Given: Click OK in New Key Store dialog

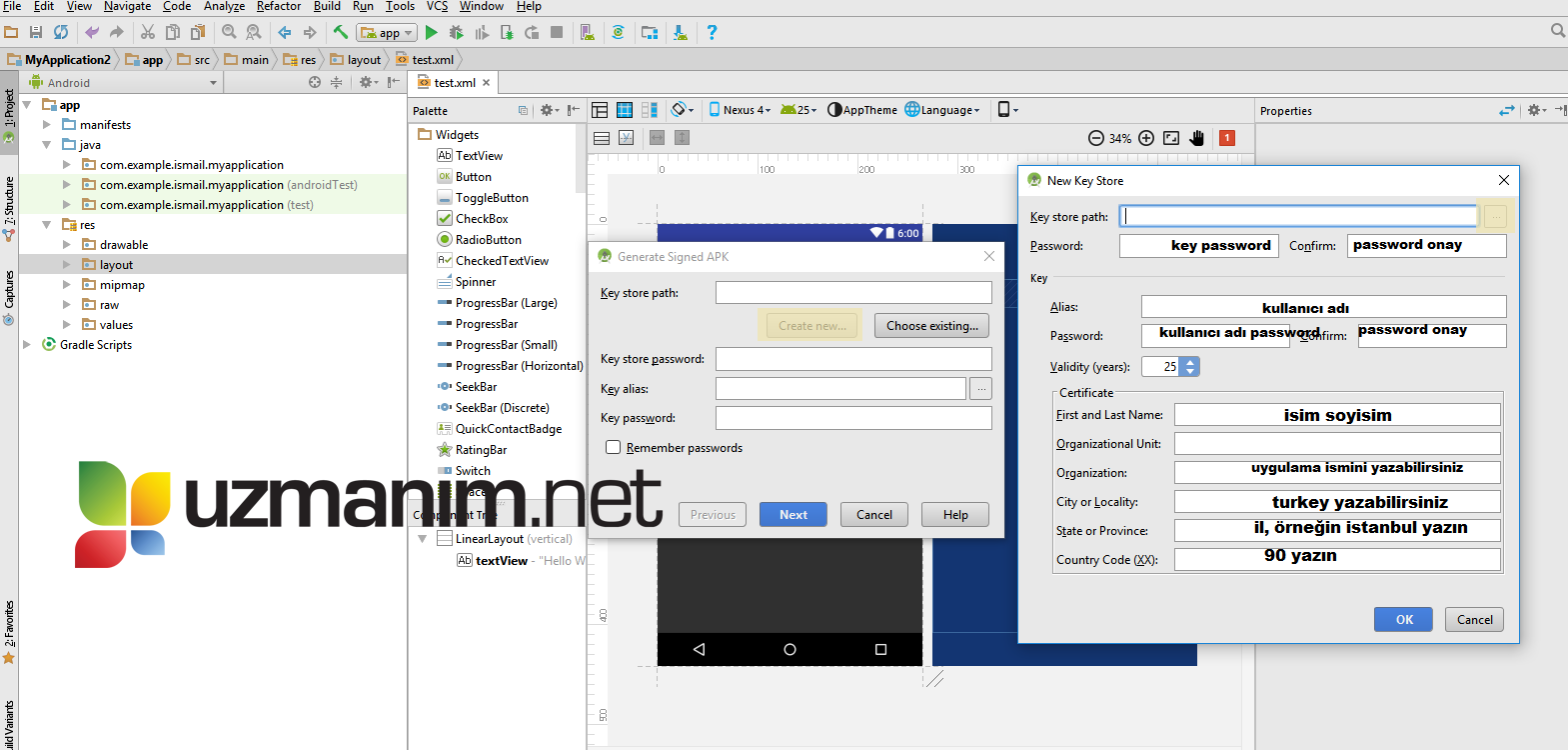Looking at the screenshot, I should (1404, 620).
